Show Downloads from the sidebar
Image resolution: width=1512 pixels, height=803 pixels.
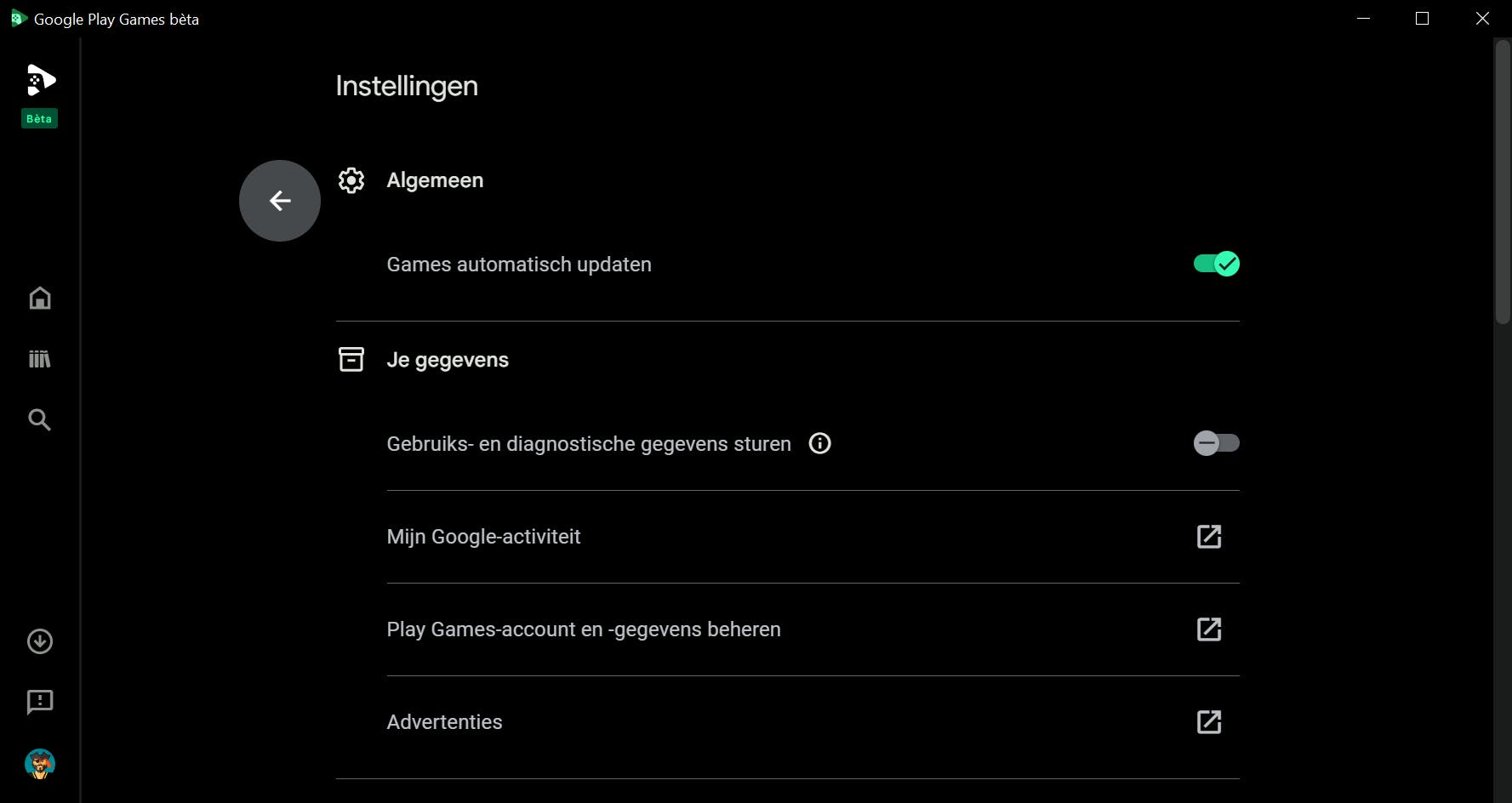click(40, 641)
